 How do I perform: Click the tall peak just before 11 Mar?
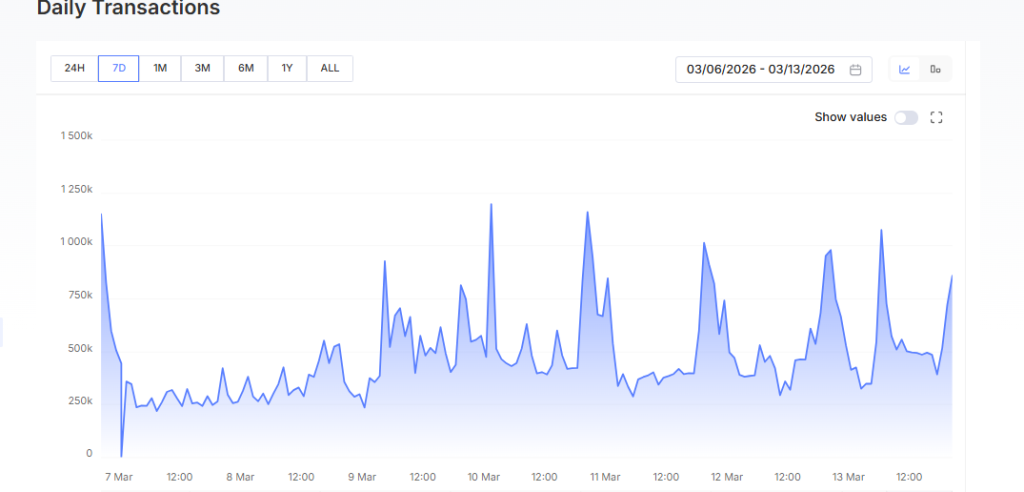(587, 212)
